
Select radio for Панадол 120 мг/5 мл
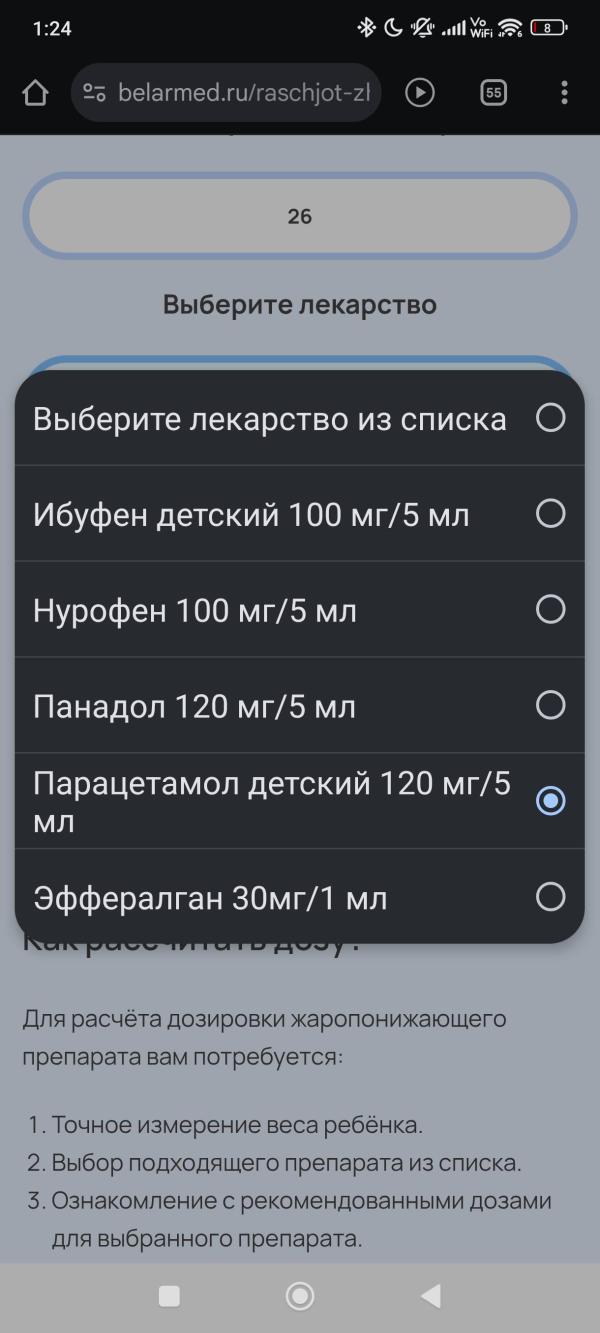(x=551, y=705)
